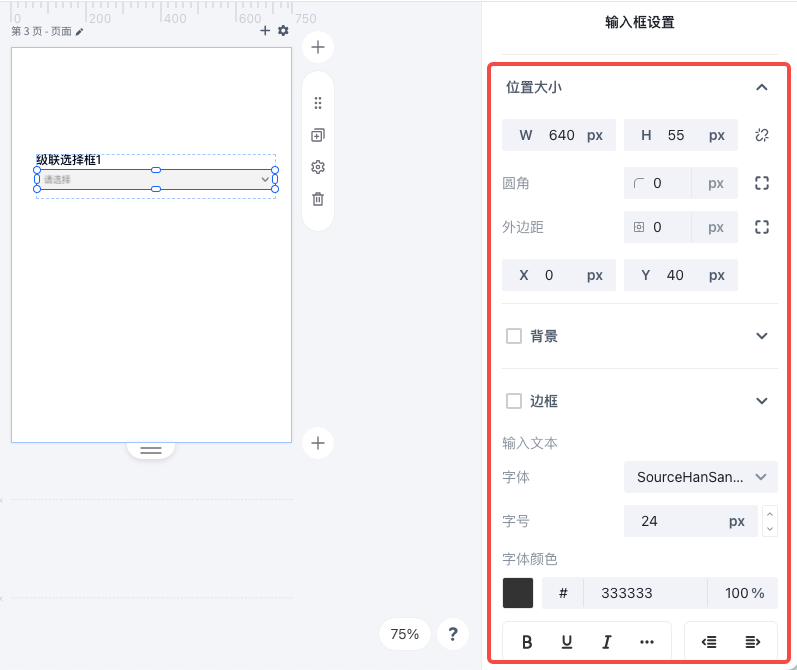Add page below with bottom round plus button
797x670 pixels.
pos(318,443)
